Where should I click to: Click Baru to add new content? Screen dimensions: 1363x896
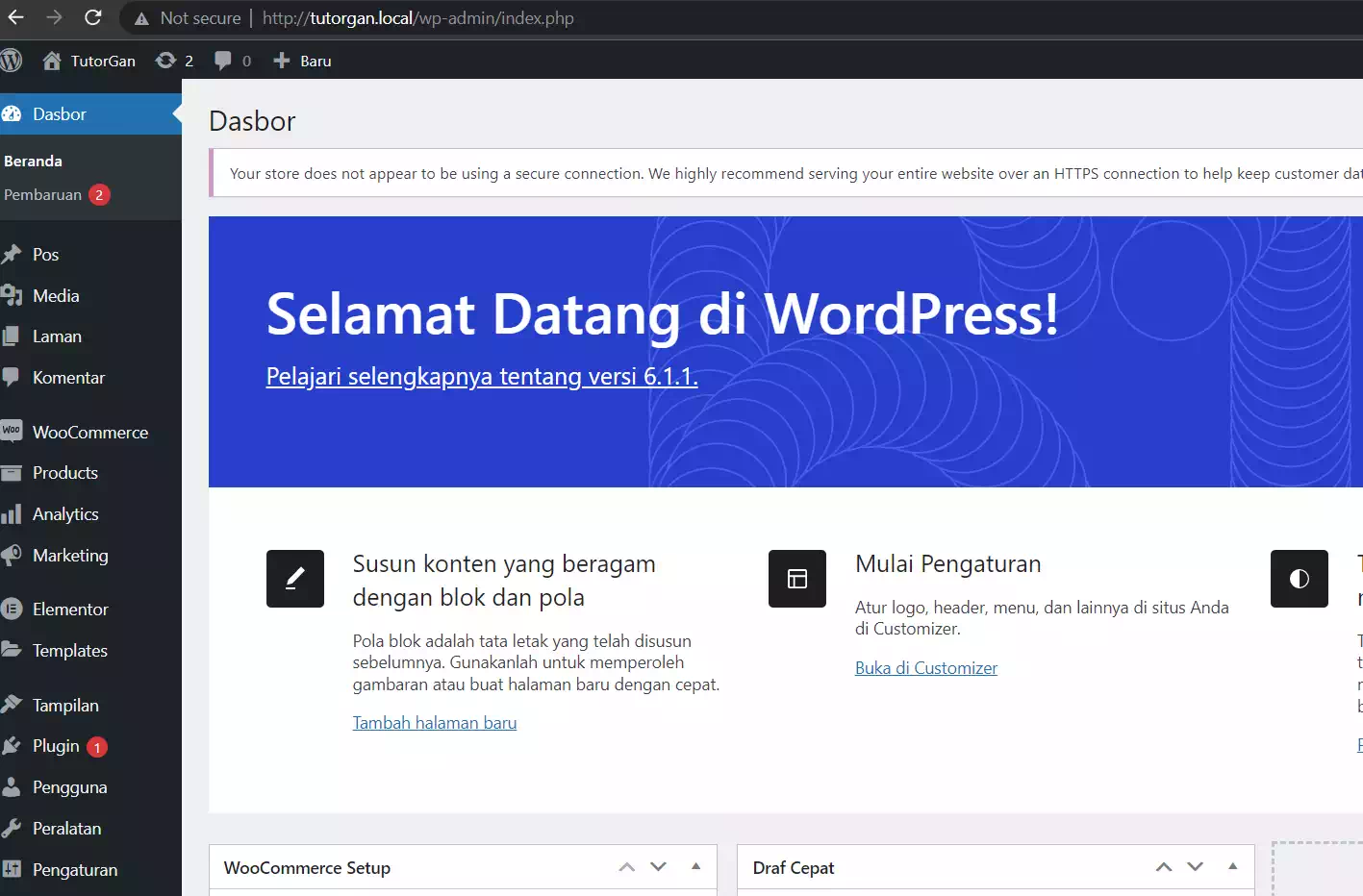coord(316,61)
